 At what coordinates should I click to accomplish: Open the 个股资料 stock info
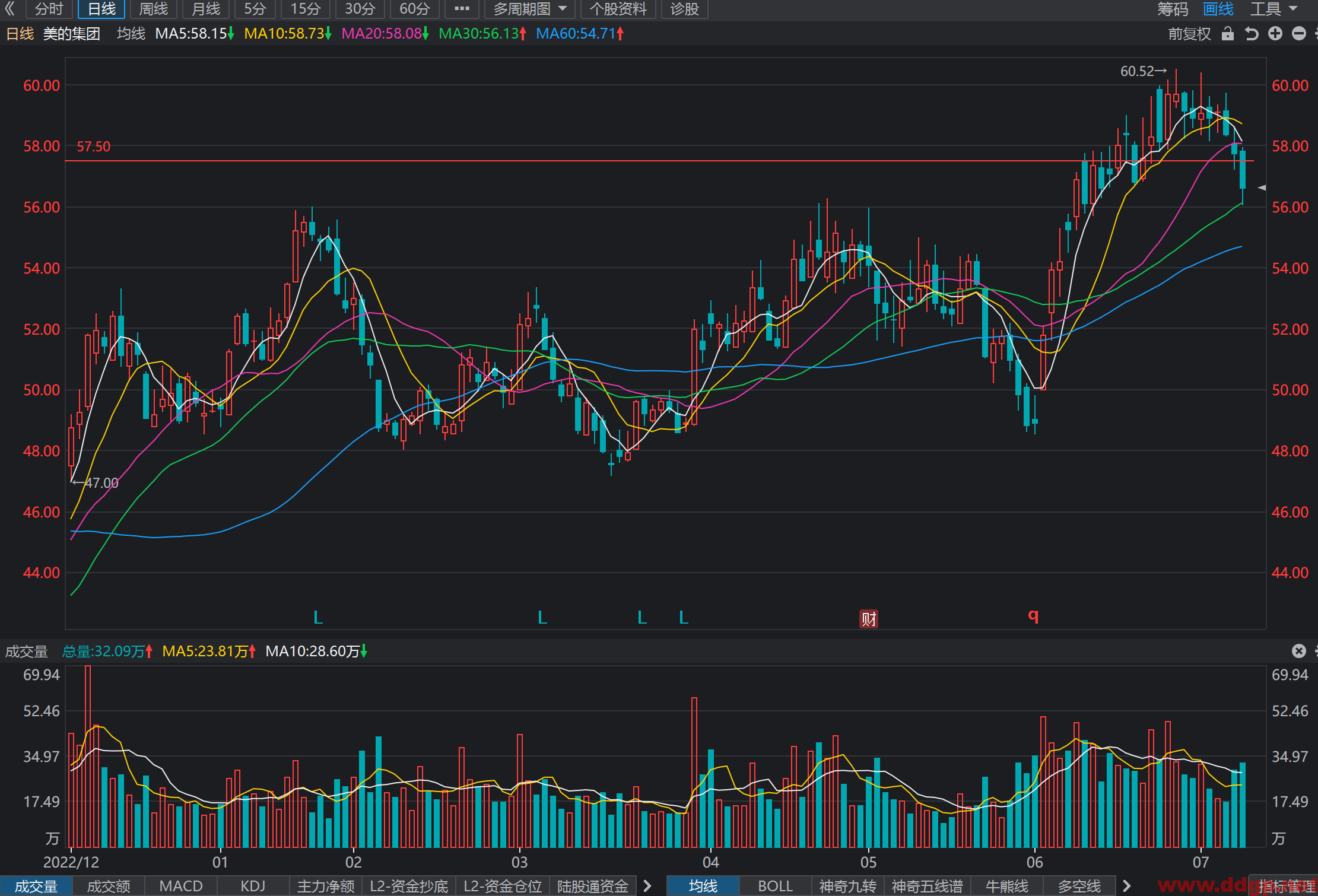[x=618, y=9]
